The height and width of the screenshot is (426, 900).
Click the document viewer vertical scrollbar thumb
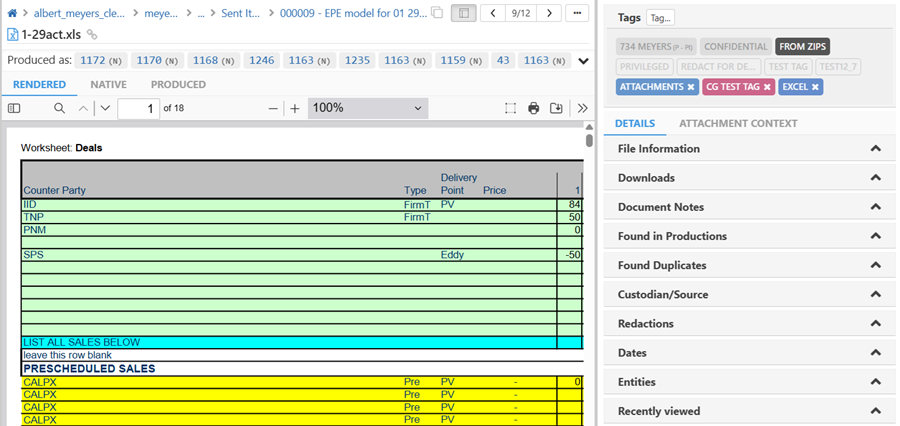[589, 141]
